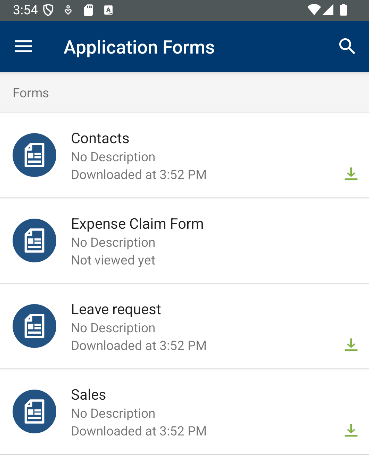The height and width of the screenshot is (455, 369).
Task: Click the battery status bar icon
Action: (x=343, y=10)
